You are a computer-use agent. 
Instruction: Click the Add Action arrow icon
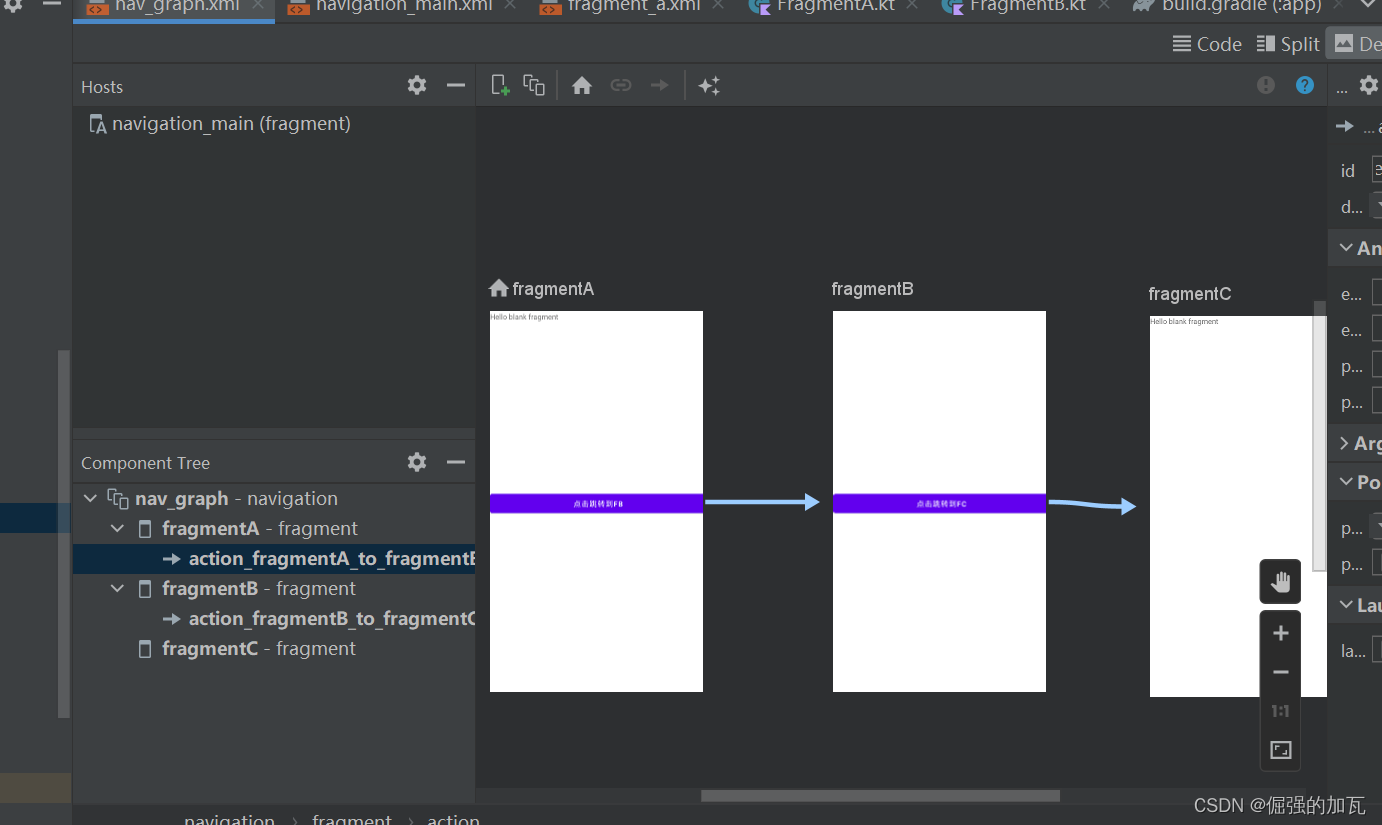[x=659, y=86]
